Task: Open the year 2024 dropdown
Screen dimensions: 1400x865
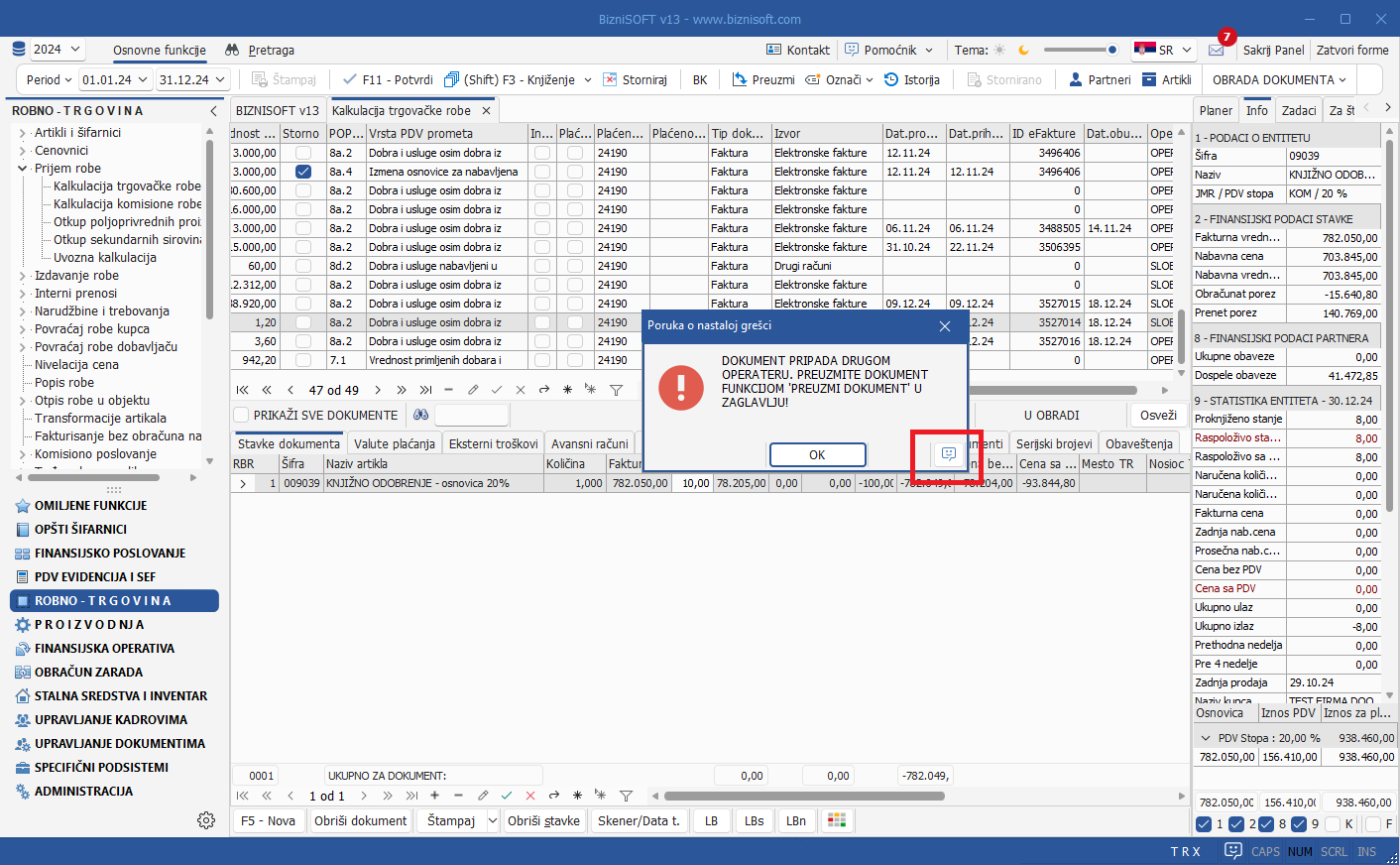Action: tap(58, 50)
